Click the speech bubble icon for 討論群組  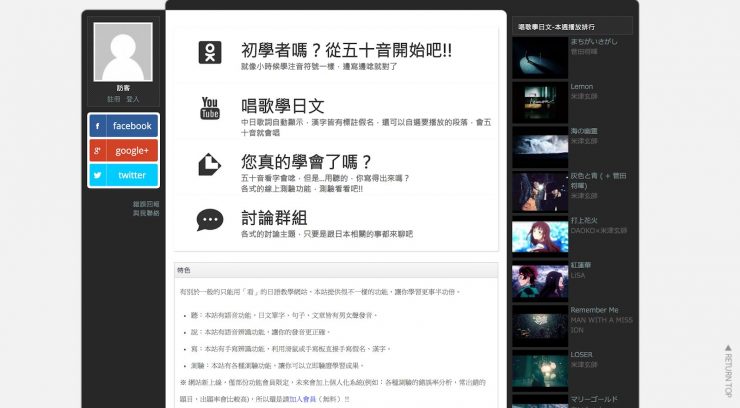click(210, 220)
